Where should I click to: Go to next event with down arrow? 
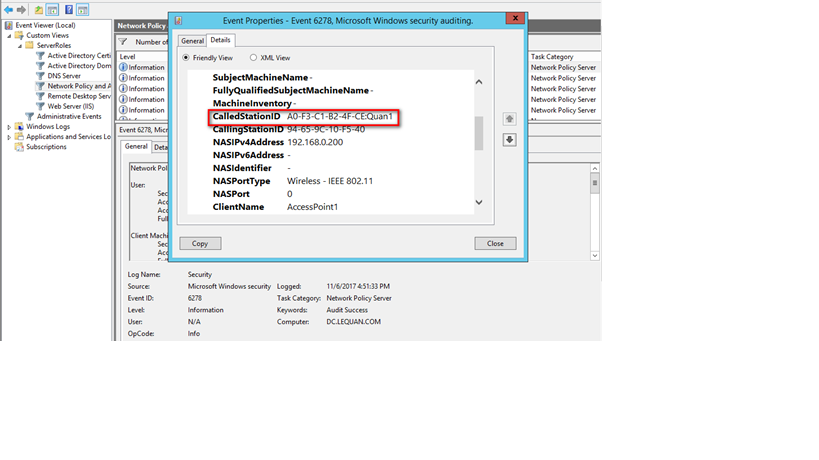tap(509, 139)
